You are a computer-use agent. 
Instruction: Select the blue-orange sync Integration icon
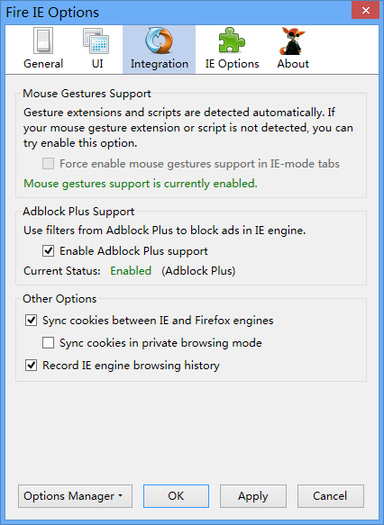[x=159, y=41]
